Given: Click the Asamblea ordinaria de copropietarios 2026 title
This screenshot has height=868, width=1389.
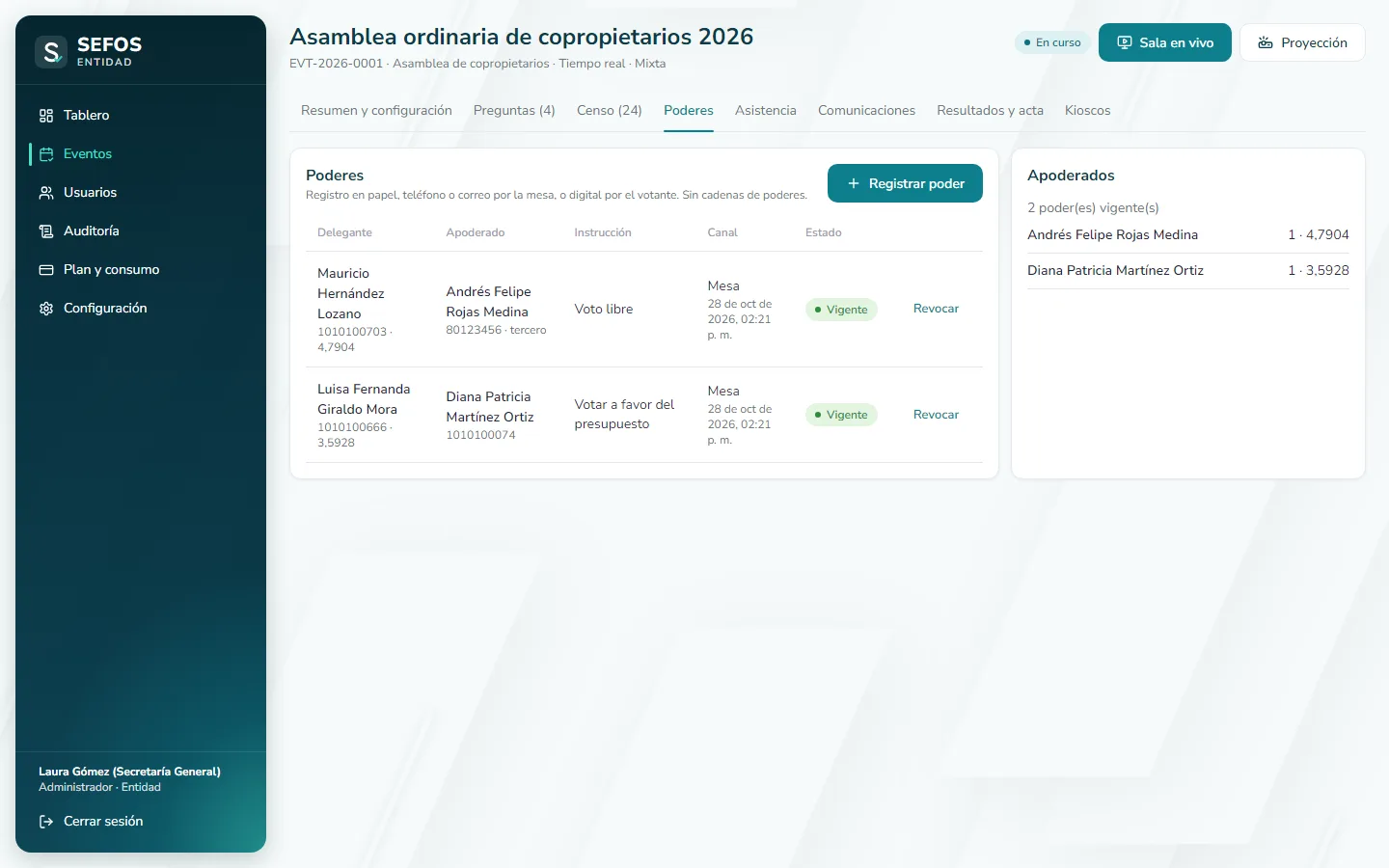Looking at the screenshot, I should (521, 37).
